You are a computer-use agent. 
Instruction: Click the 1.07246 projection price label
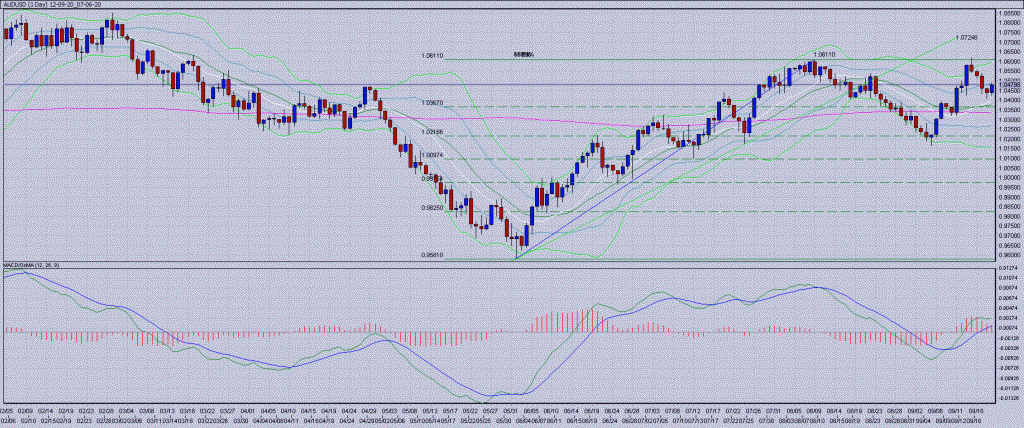tap(966, 37)
